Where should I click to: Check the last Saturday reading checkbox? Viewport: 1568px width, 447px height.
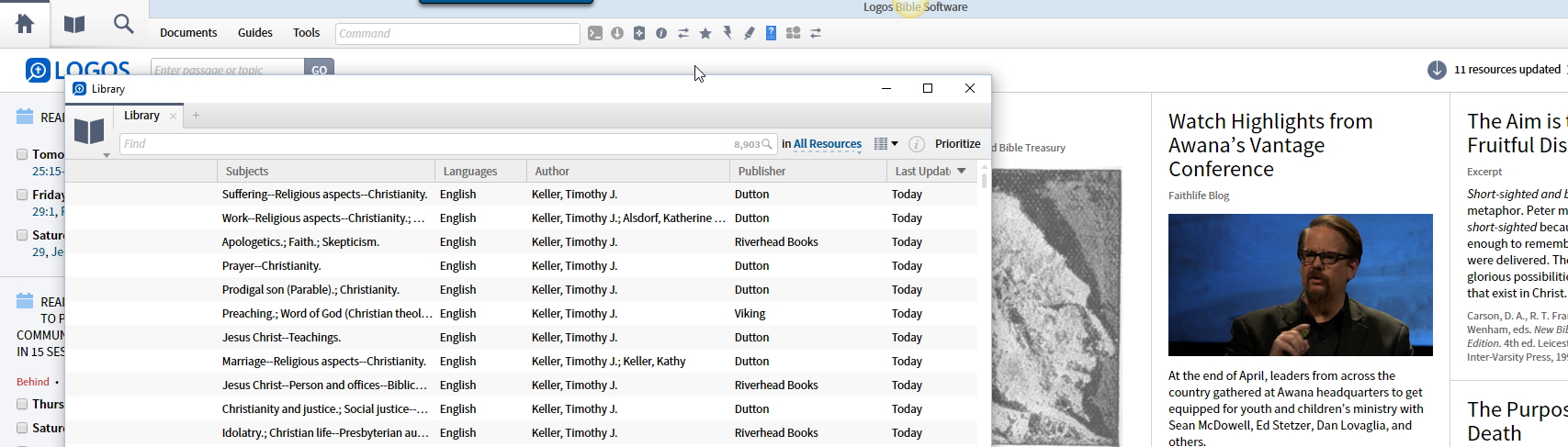(22, 428)
